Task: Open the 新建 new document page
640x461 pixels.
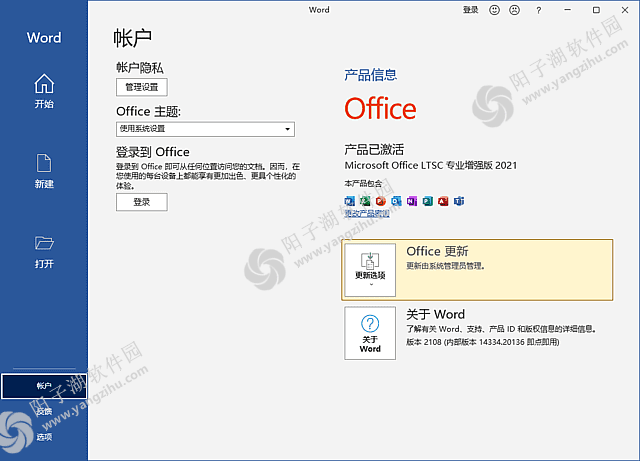Action: tap(44, 171)
